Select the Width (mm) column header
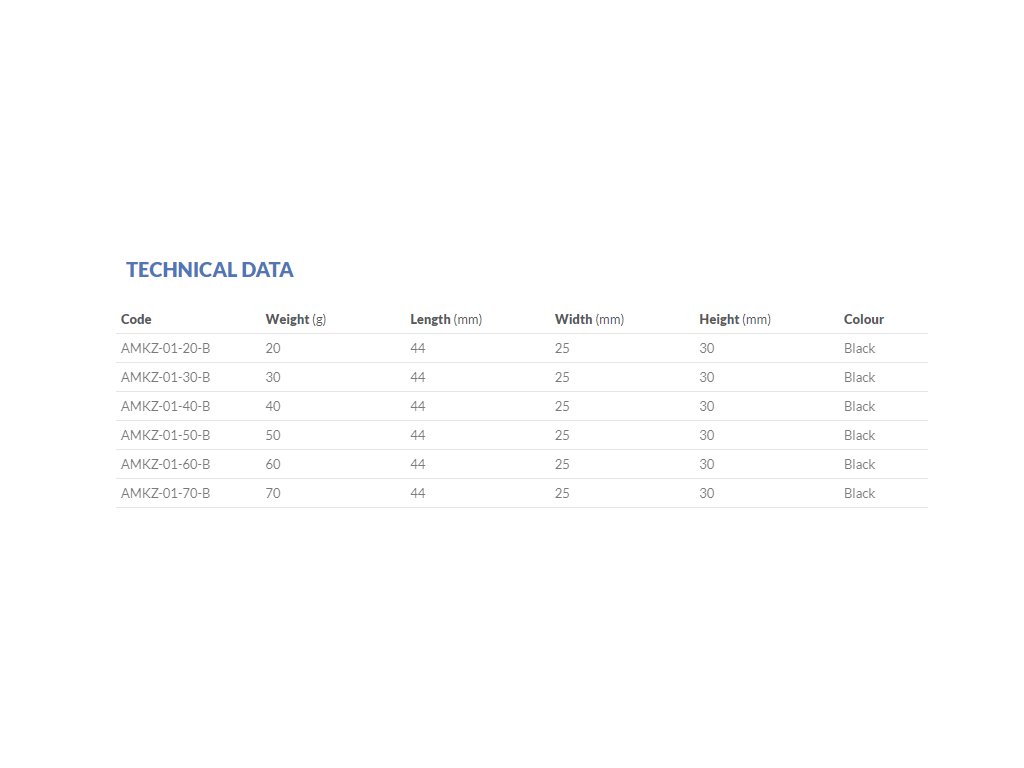The image size is (1024, 768). point(589,319)
